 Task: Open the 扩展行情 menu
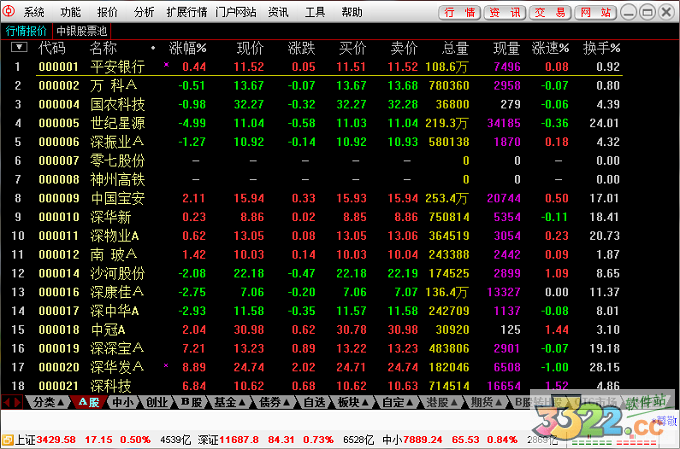click(x=187, y=12)
